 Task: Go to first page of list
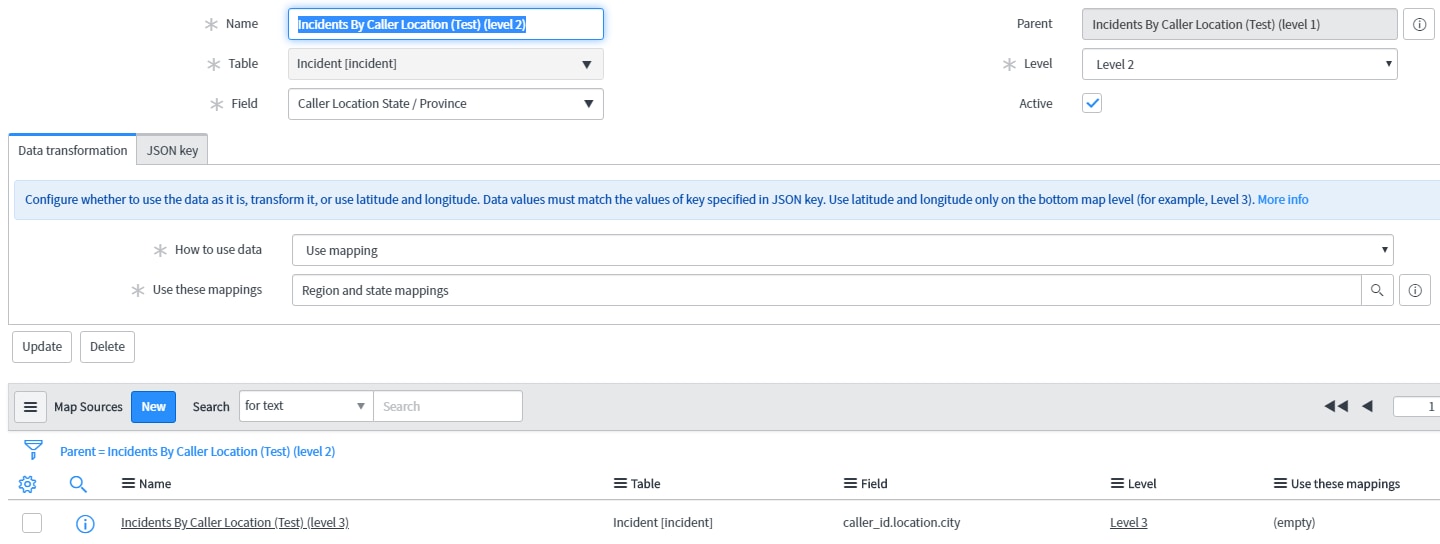pos(1335,406)
